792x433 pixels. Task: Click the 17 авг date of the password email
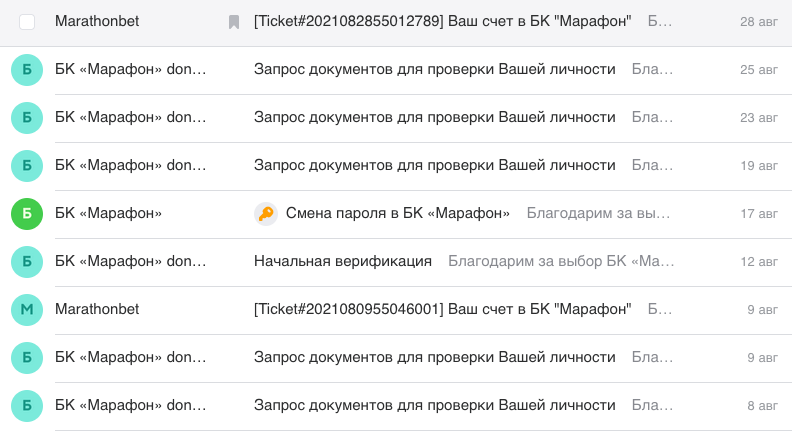coord(758,213)
